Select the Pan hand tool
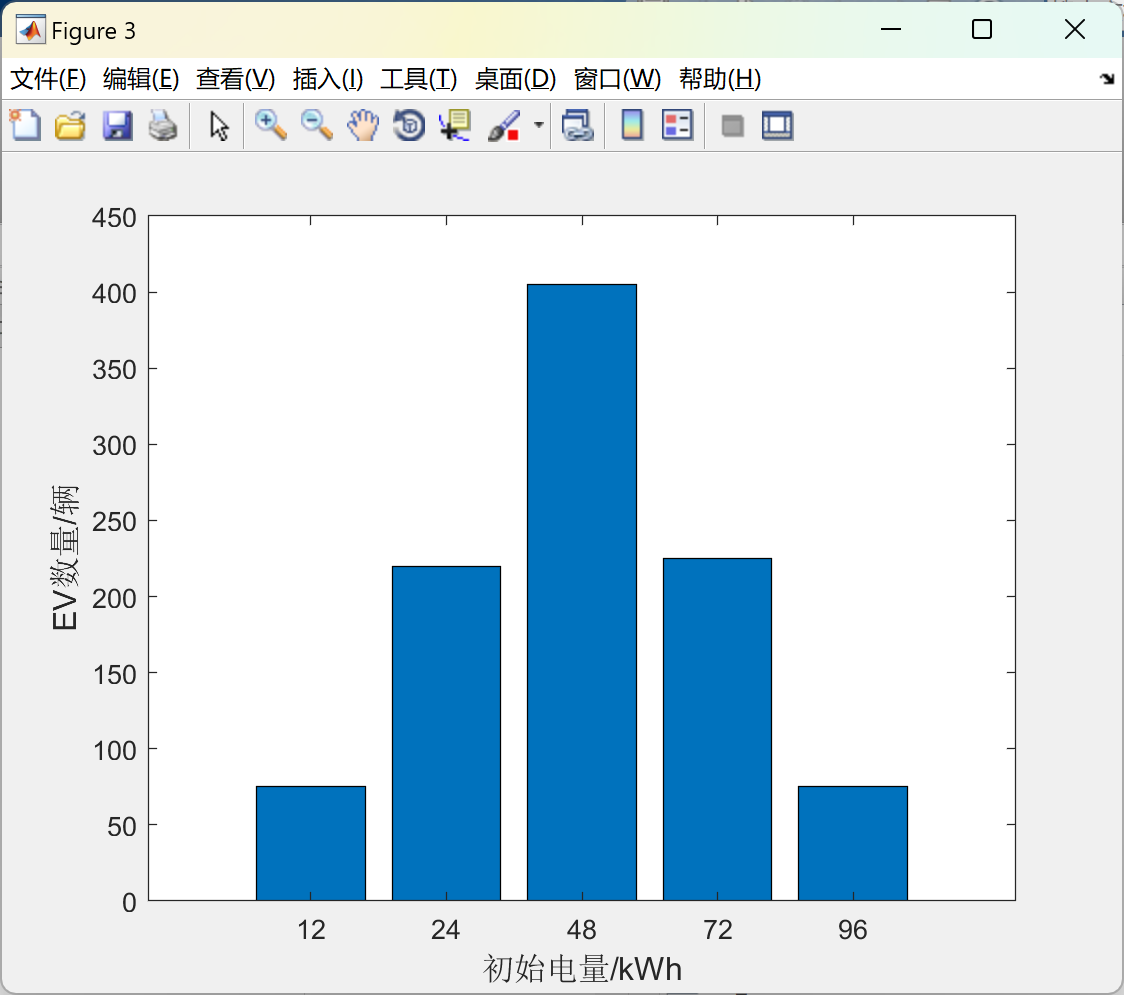 point(363,125)
